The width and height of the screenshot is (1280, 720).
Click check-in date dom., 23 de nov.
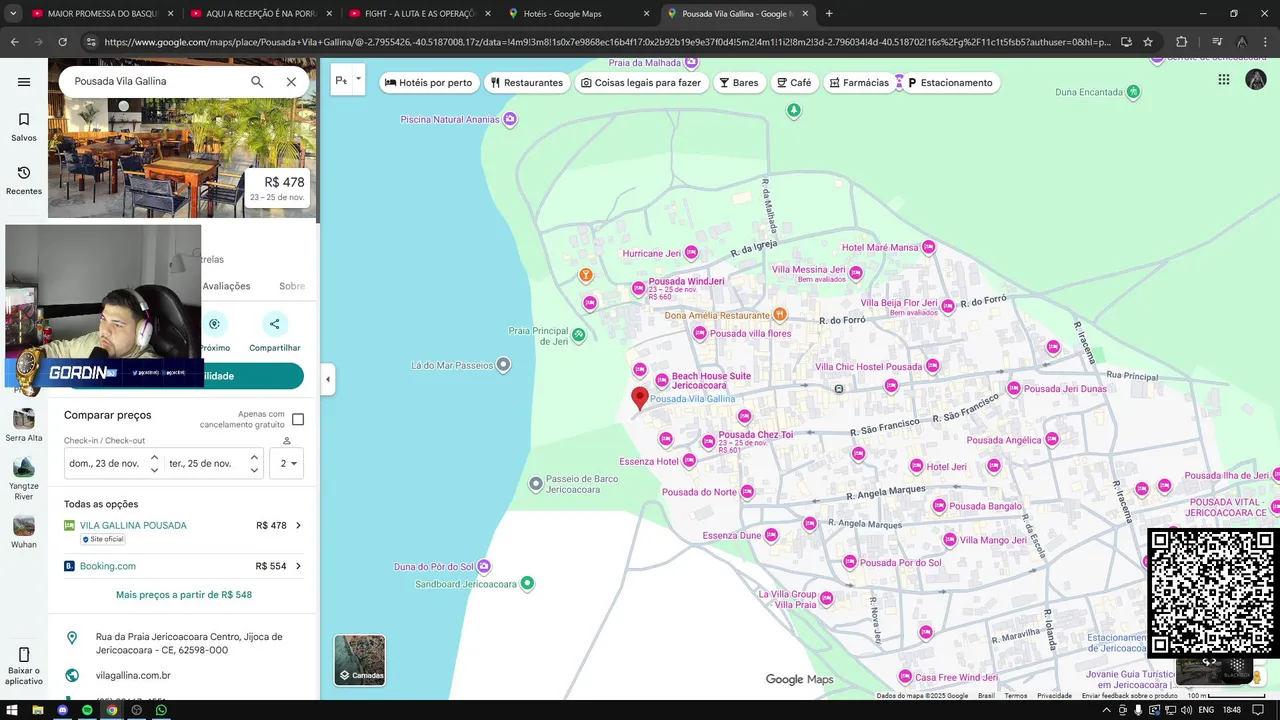tap(102, 463)
